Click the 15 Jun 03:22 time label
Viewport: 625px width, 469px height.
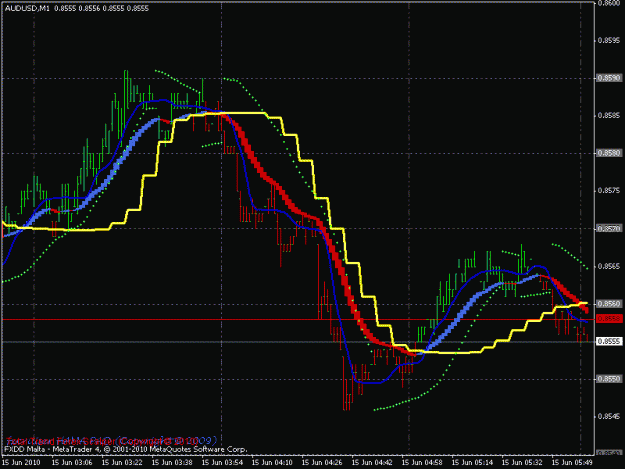coord(122,463)
